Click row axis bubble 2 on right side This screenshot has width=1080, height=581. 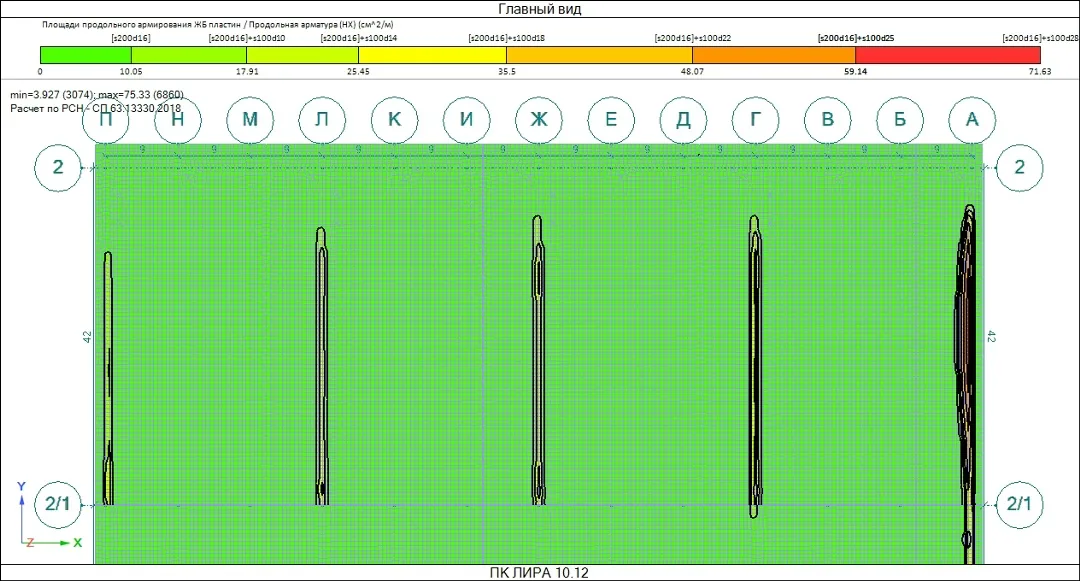1019,167
